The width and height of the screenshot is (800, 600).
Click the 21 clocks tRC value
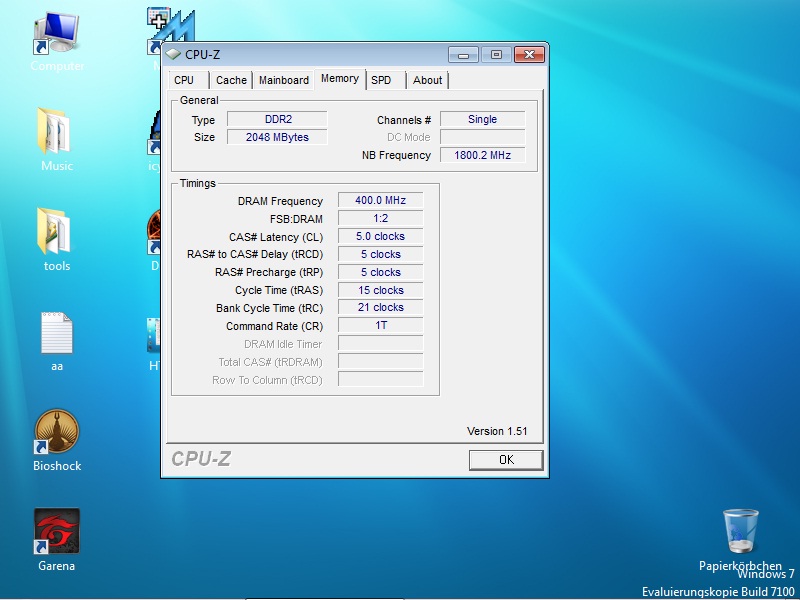click(x=381, y=307)
